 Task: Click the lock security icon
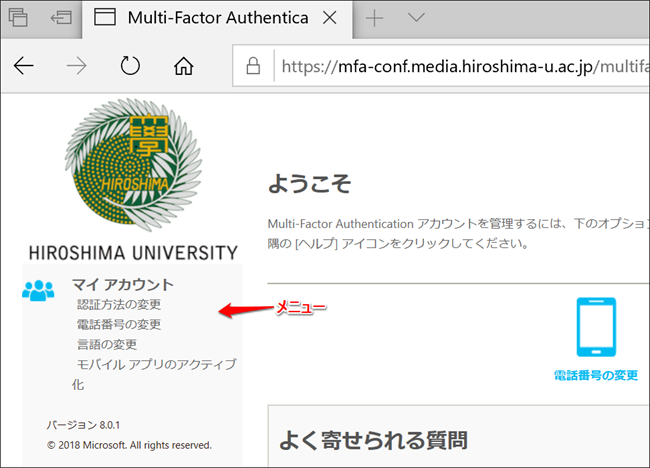[x=253, y=66]
